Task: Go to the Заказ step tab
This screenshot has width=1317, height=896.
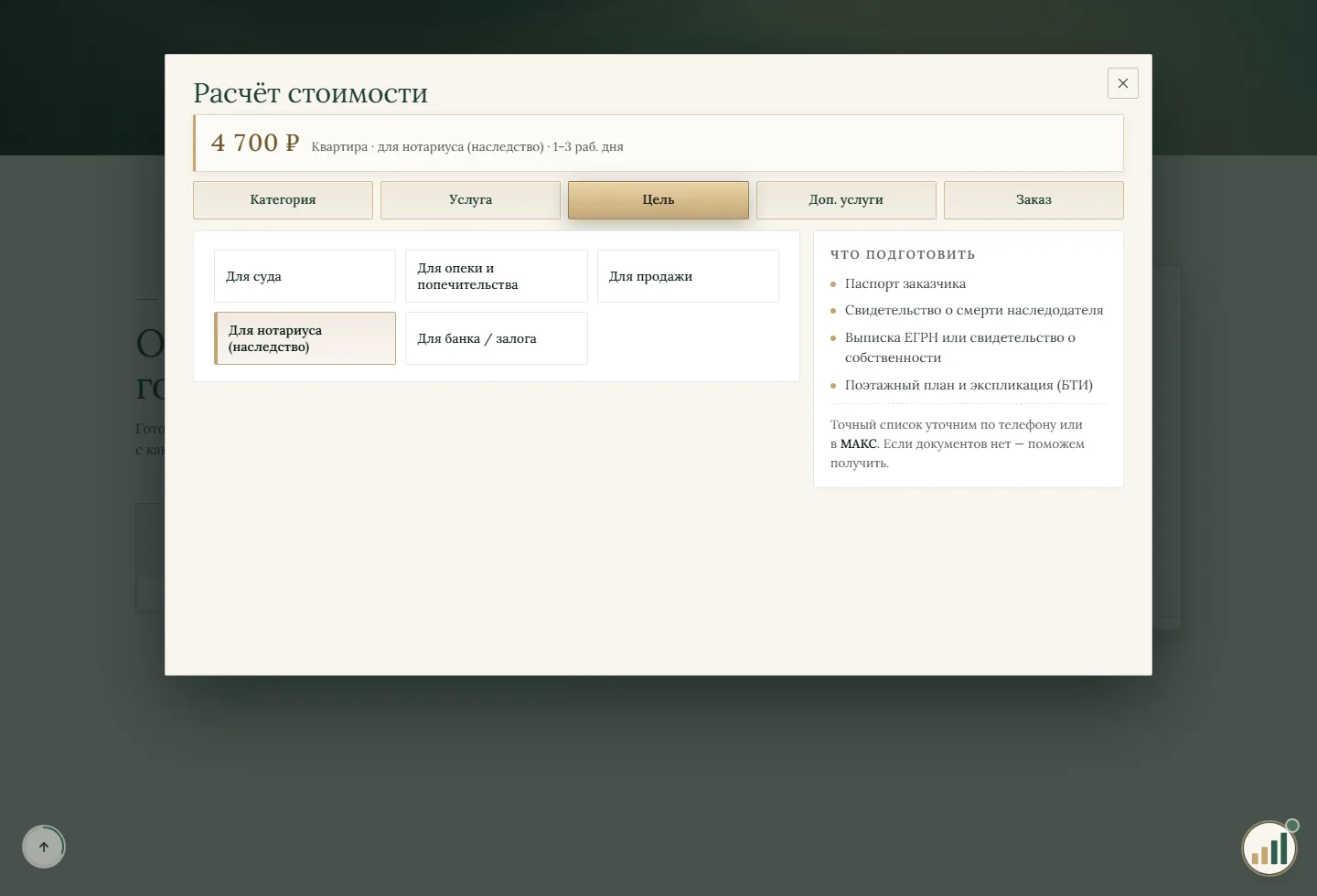Action: tap(1033, 200)
